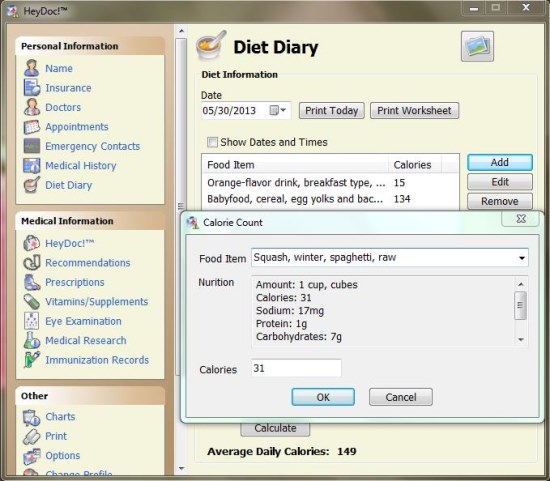Open the Name link
The image size is (550, 481).
tap(59, 68)
